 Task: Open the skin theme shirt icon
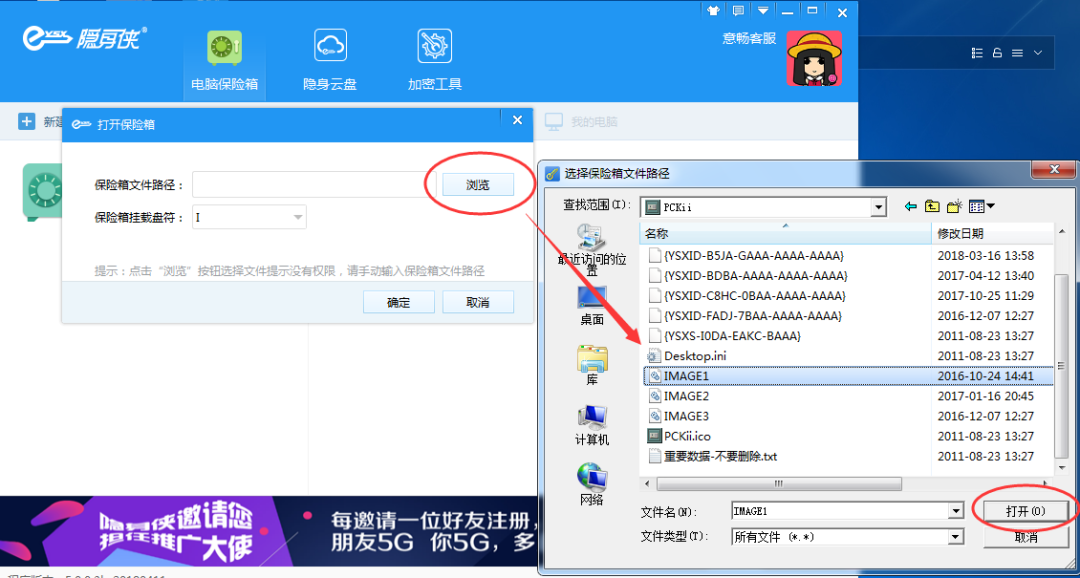coord(713,12)
